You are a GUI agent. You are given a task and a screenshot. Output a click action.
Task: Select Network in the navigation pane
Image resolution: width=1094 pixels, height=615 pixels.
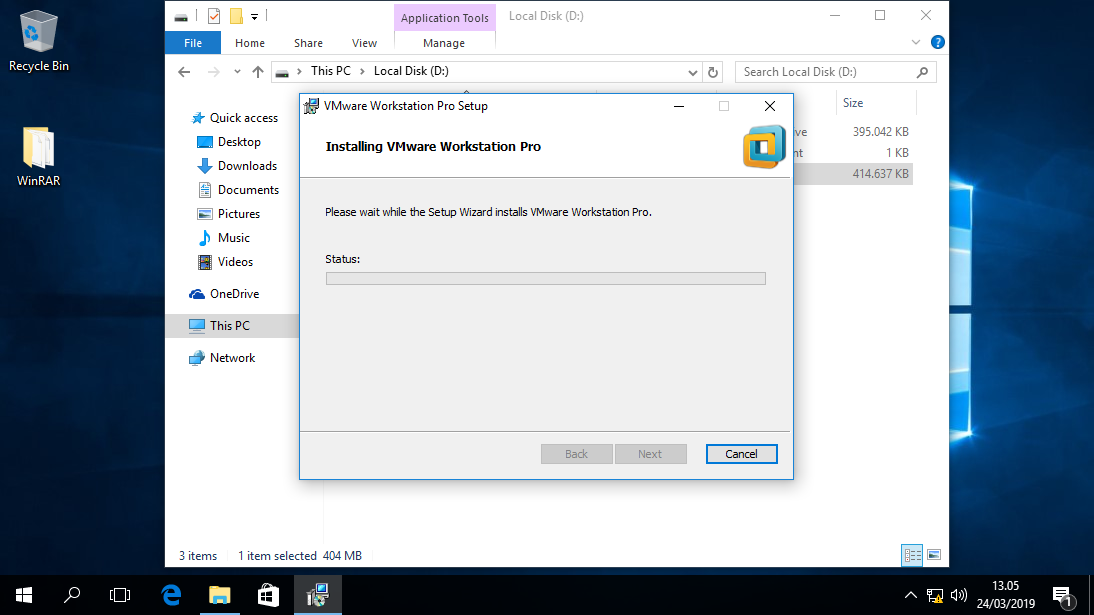pos(232,358)
